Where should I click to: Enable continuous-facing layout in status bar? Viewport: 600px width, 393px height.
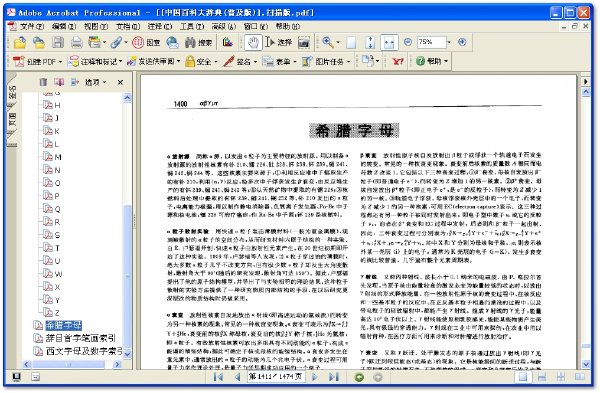pos(561,377)
